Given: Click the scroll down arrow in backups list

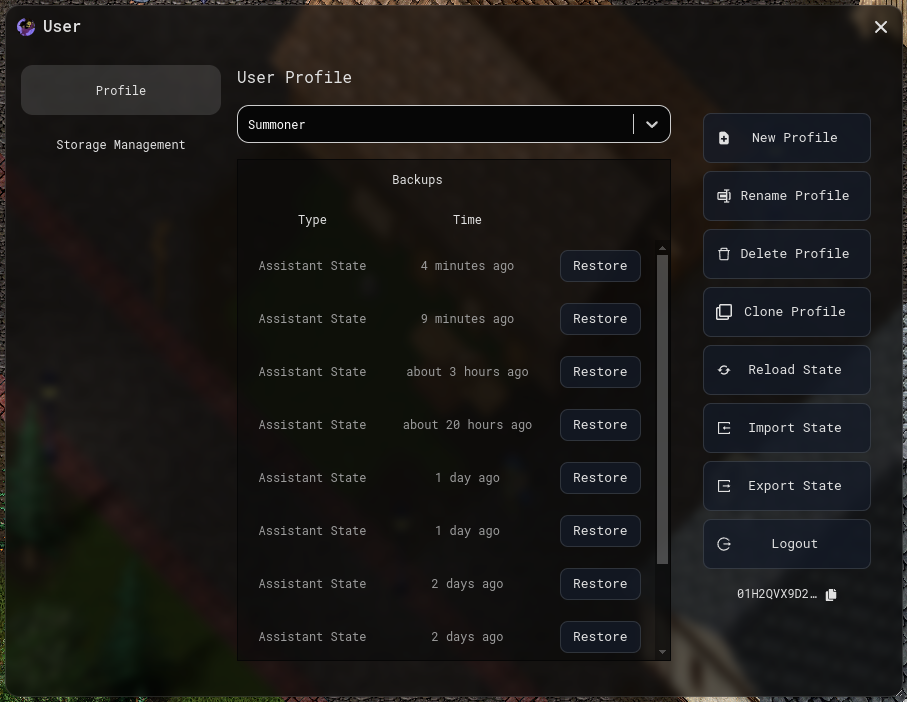Looking at the screenshot, I should click(662, 652).
